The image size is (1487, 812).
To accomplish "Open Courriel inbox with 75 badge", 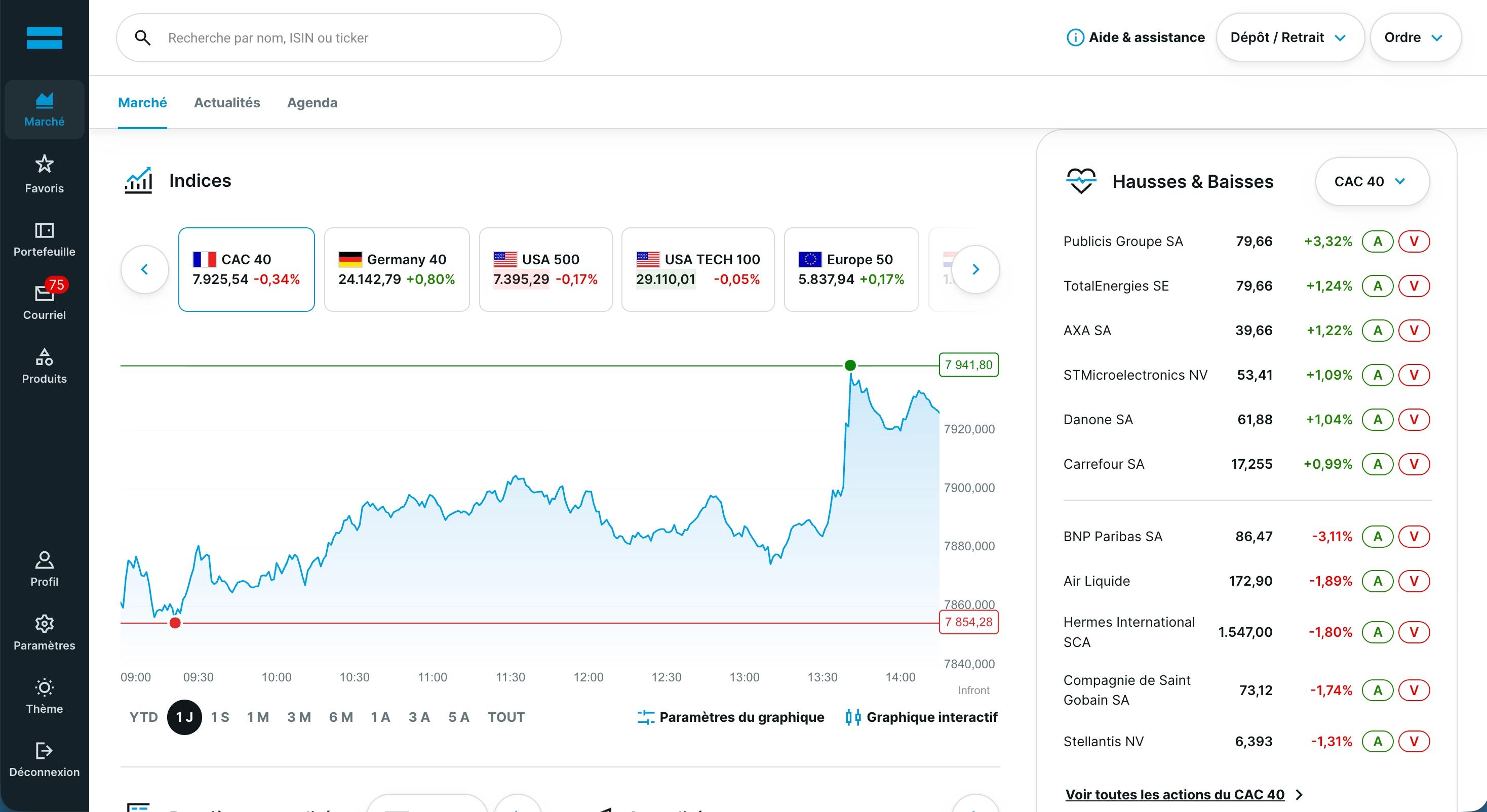I will point(45,293).
